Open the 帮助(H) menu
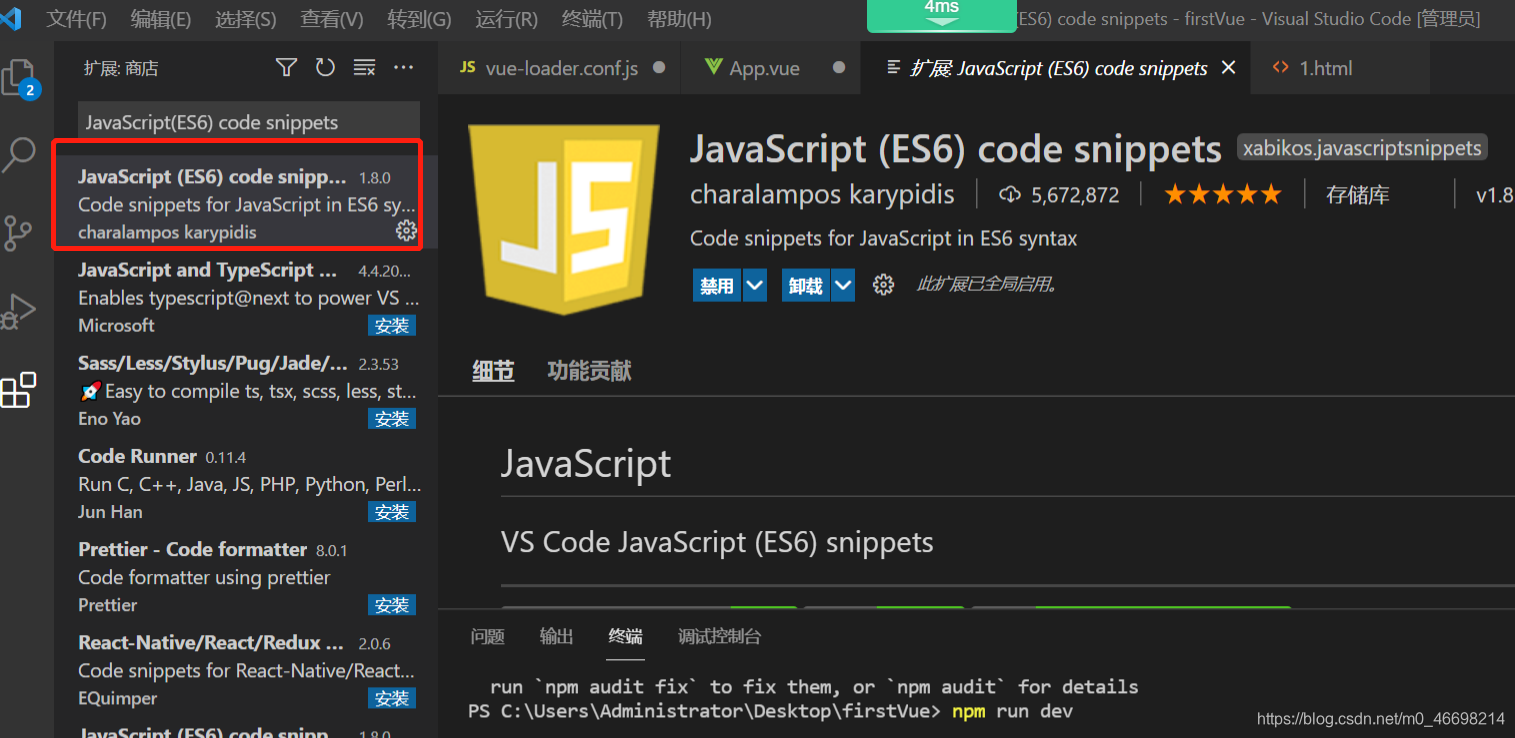Viewport: 1515px width, 738px height. pyautogui.click(x=679, y=19)
